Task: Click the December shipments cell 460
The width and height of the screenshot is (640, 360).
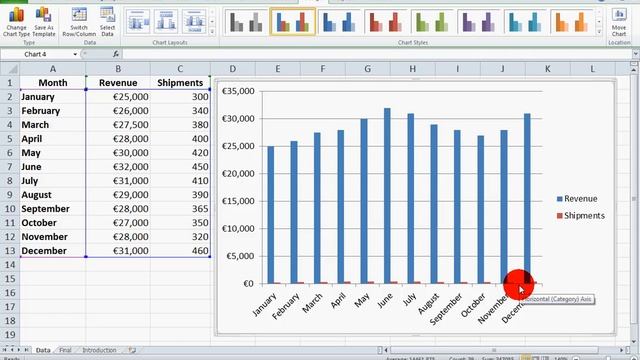Action: point(180,251)
